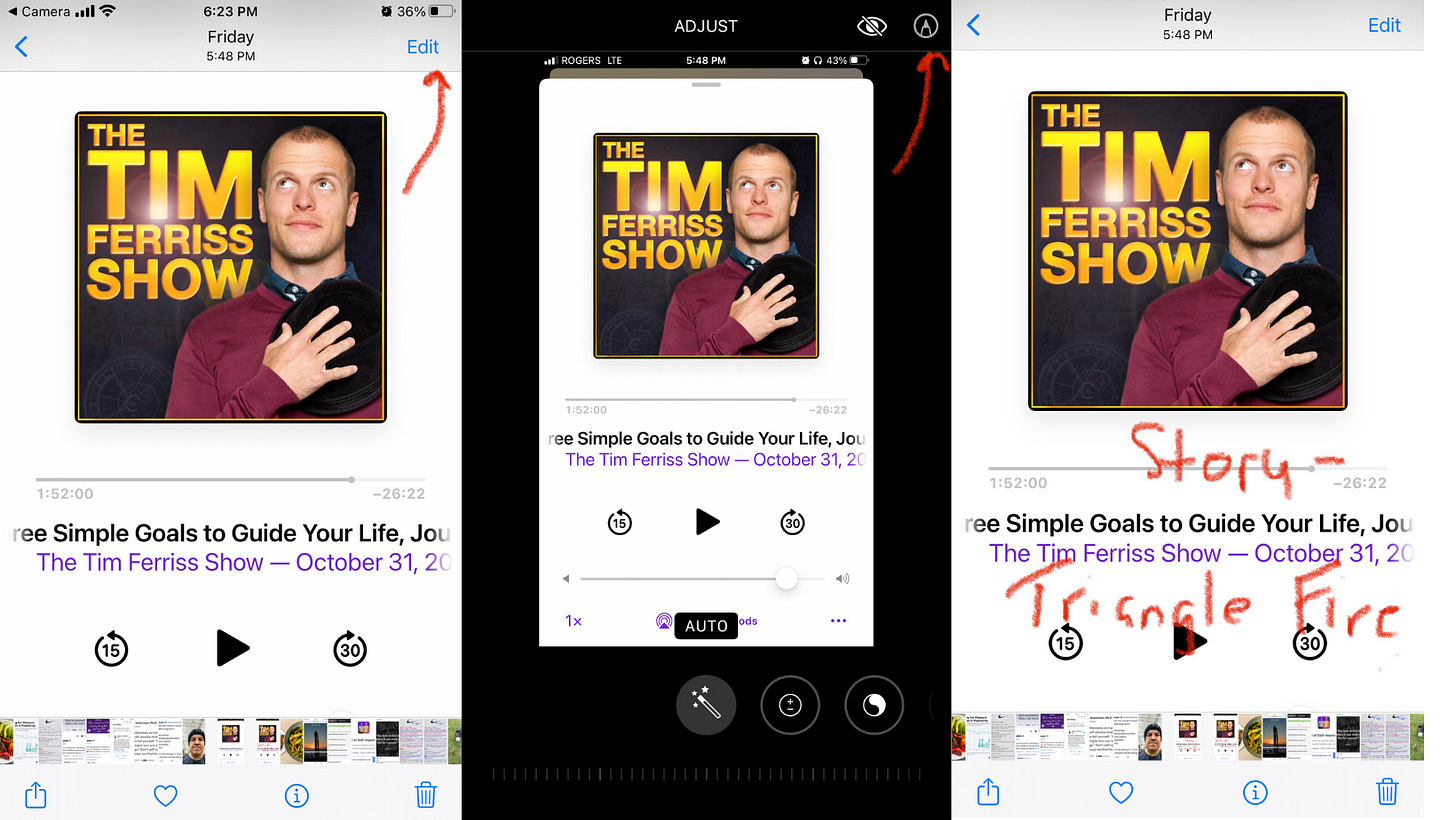Tap forward 30 seconds in left screen
Viewport: 1456px width, 820px height.
pyautogui.click(x=350, y=649)
